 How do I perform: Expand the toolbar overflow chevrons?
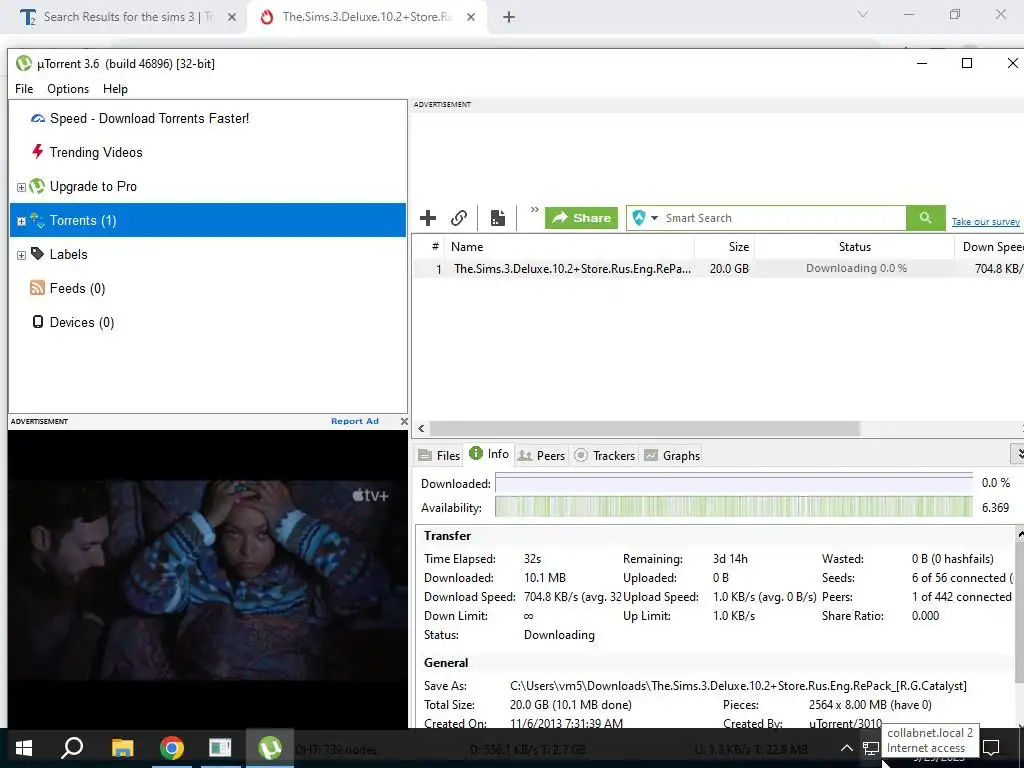point(534,210)
